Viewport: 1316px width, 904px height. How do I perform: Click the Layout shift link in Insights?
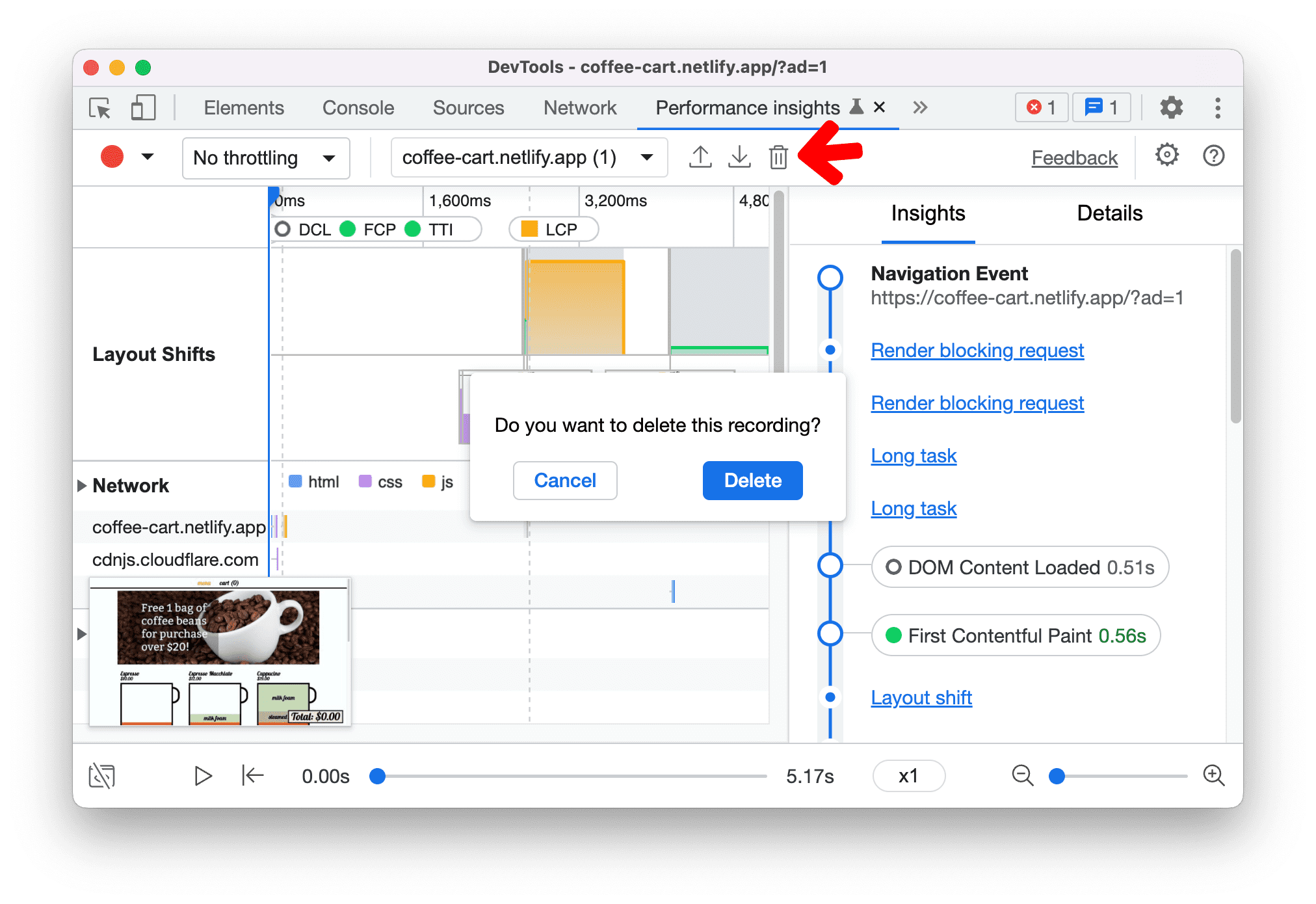coord(921,697)
